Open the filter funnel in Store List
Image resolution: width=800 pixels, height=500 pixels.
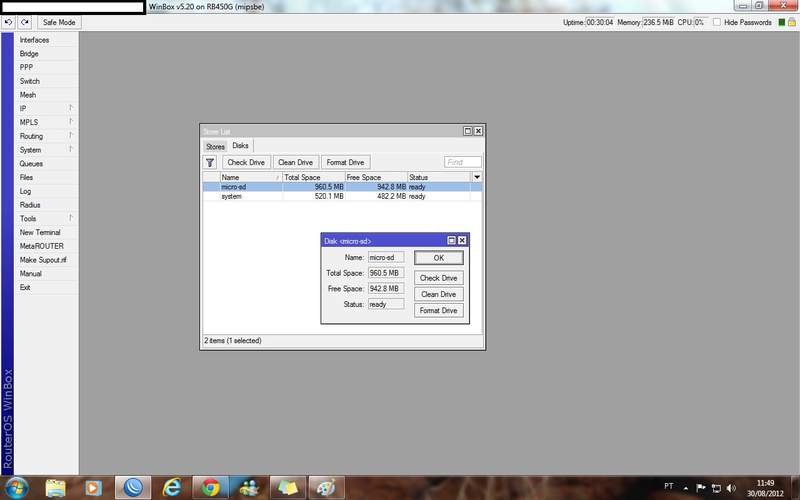[x=210, y=162]
